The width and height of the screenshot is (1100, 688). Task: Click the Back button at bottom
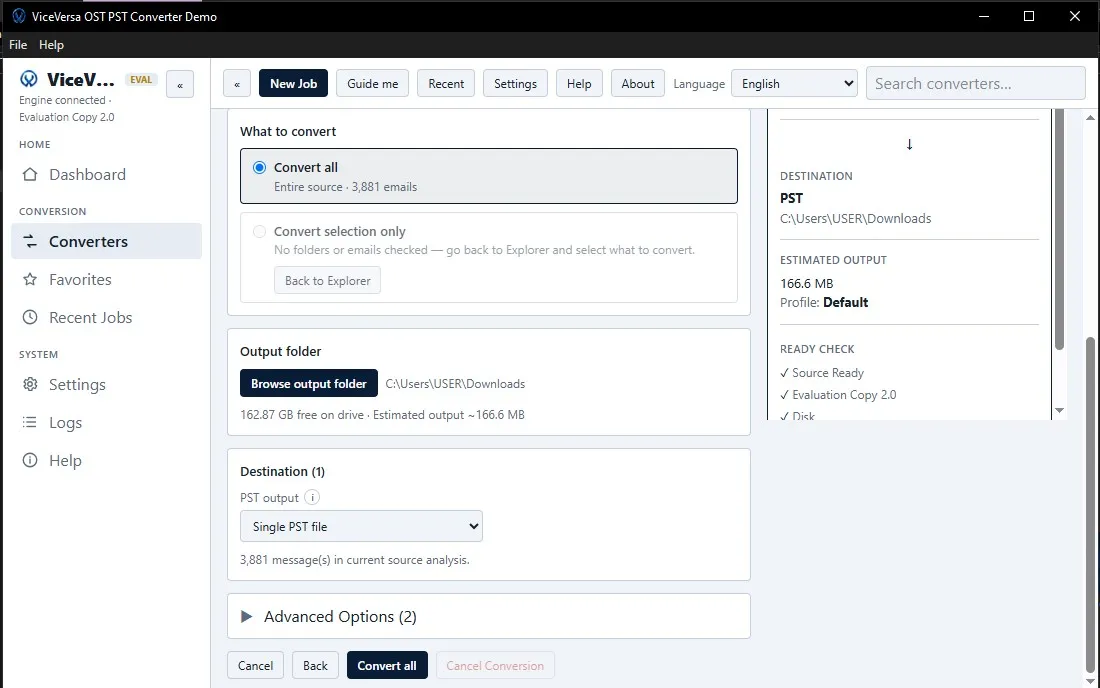coord(315,666)
